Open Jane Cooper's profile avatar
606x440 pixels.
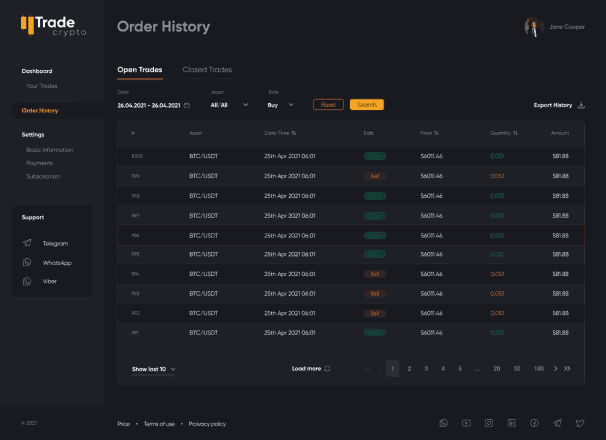coord(532,27)
